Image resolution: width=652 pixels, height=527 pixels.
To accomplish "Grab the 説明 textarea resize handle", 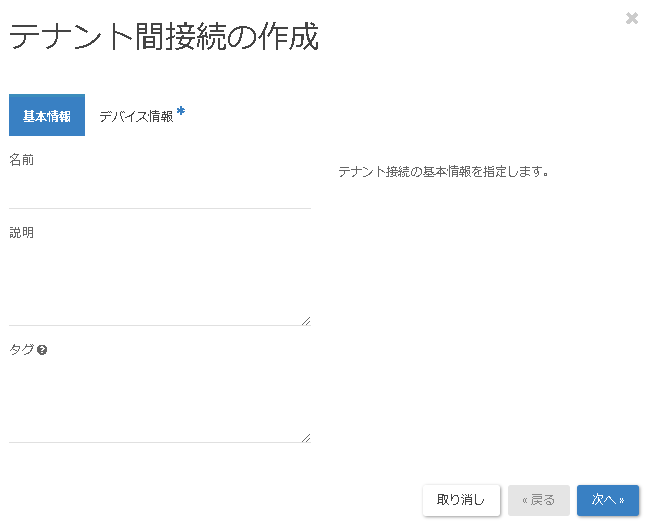I will [x=305, y=320].
